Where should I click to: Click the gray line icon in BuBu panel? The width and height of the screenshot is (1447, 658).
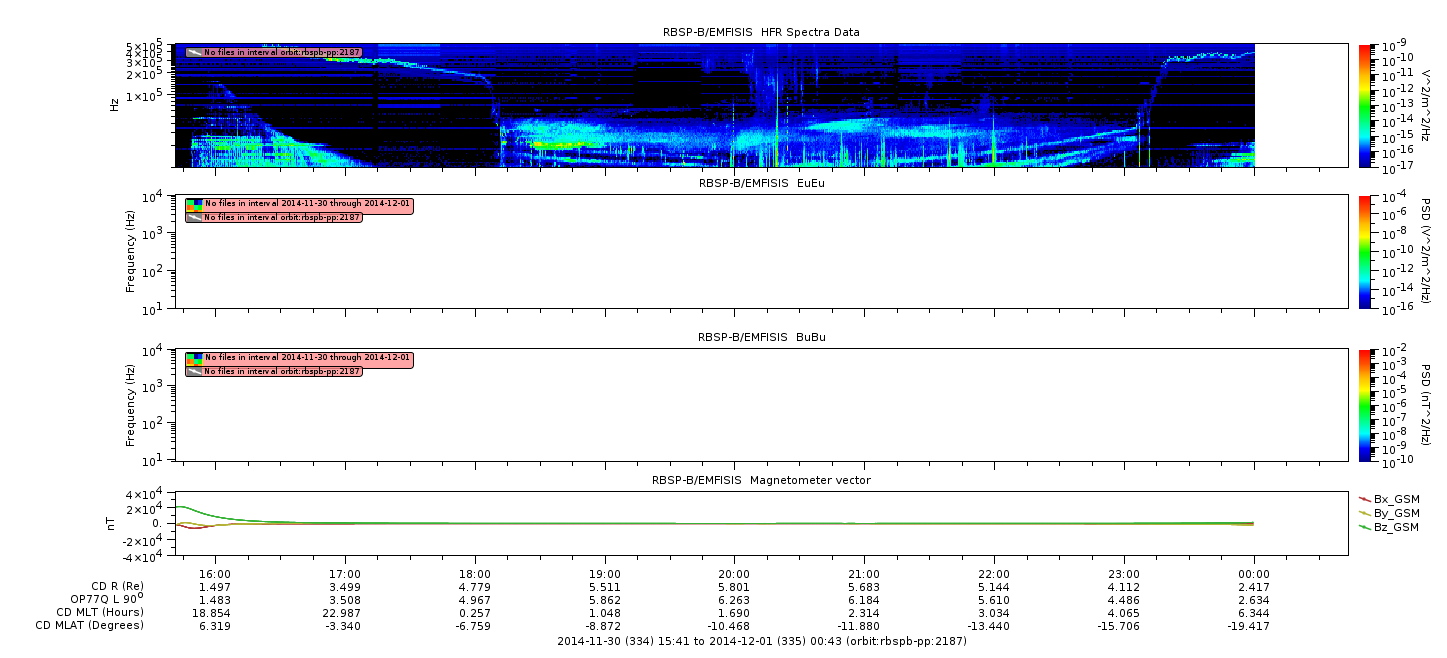pyautogui.click(x=194, y=371)
